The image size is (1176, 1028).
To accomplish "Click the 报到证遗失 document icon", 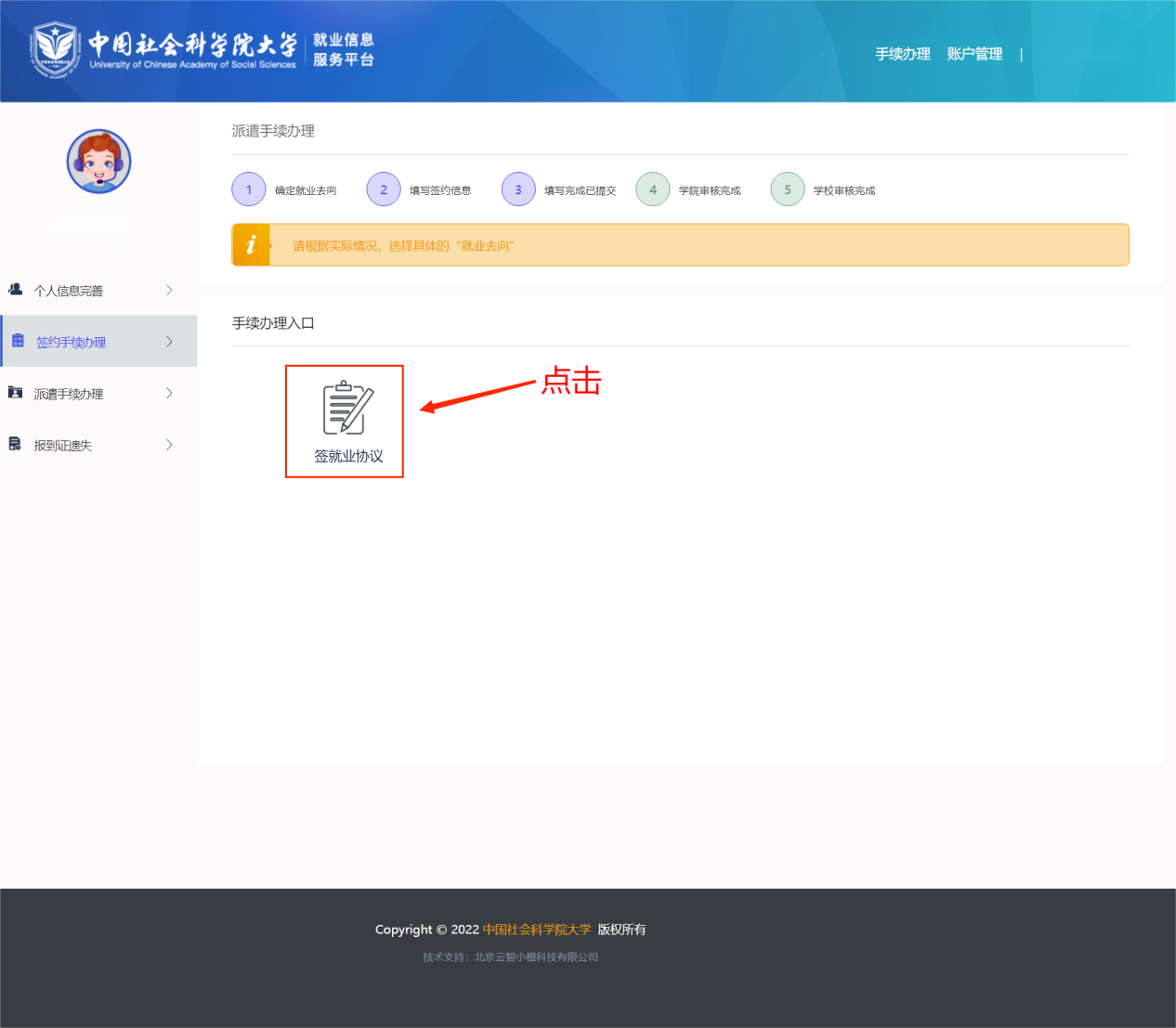I will tap(15, 445).
